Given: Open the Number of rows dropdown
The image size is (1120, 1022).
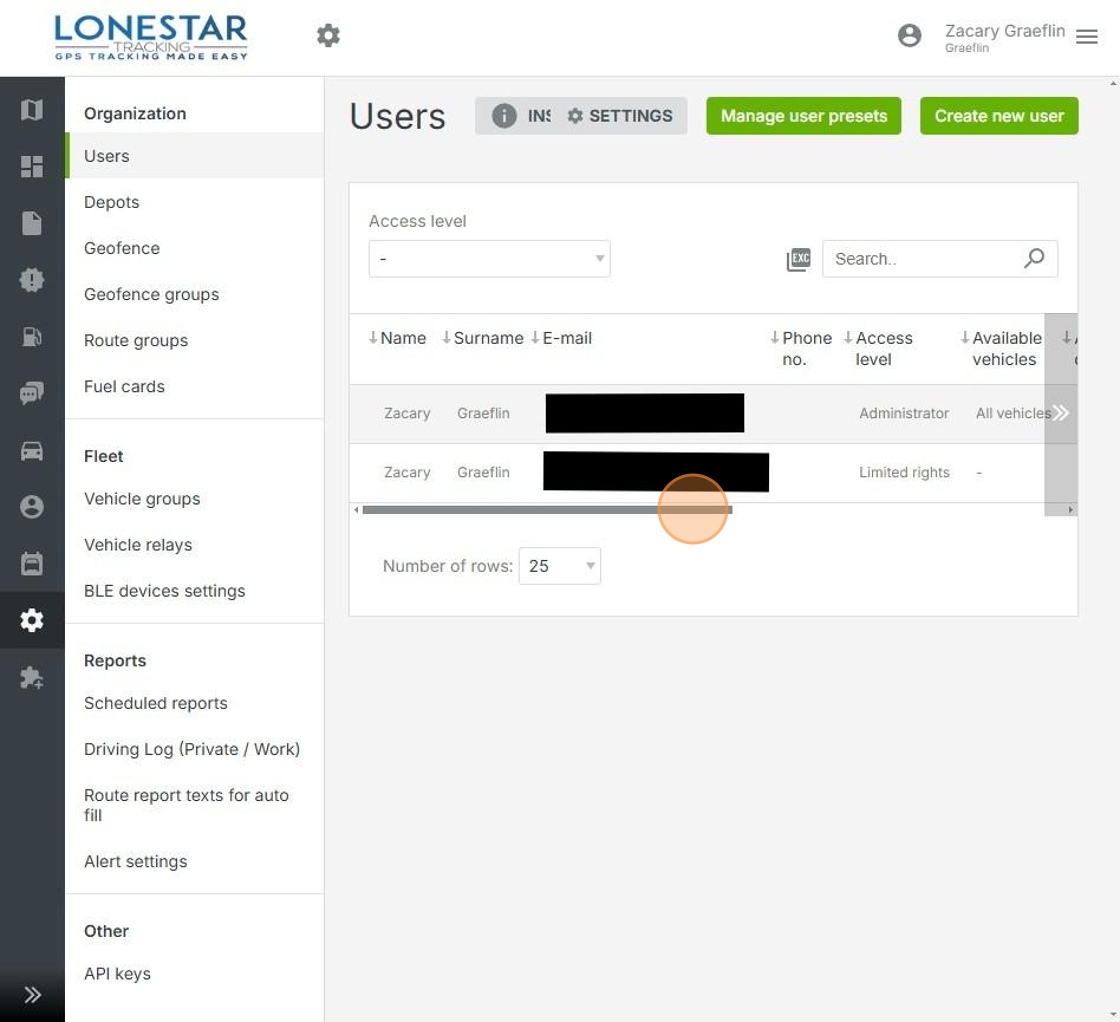Looking at the screenshot, I should point(559,566).
